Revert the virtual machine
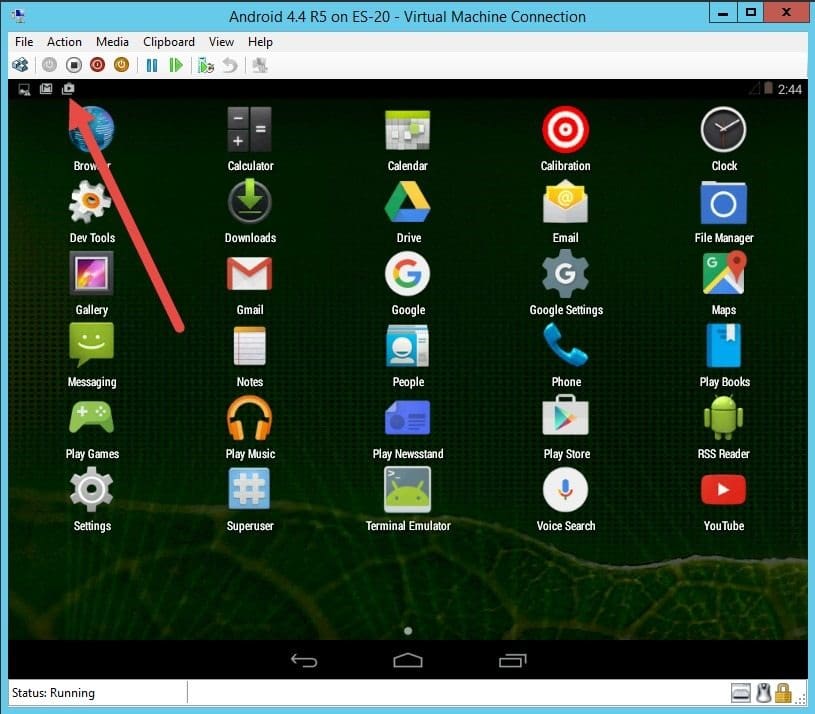 tap(230, 65)
